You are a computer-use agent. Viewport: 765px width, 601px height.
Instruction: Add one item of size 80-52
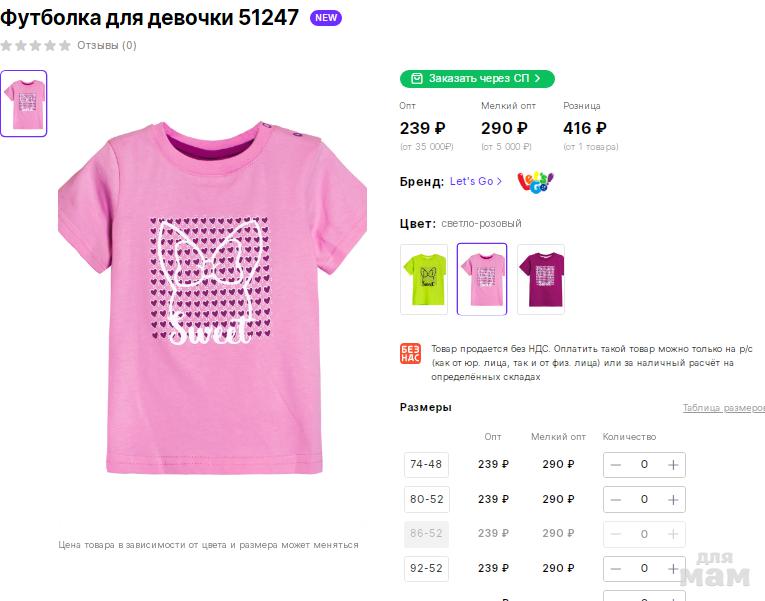pyautogui.click(x=673, y=500)
